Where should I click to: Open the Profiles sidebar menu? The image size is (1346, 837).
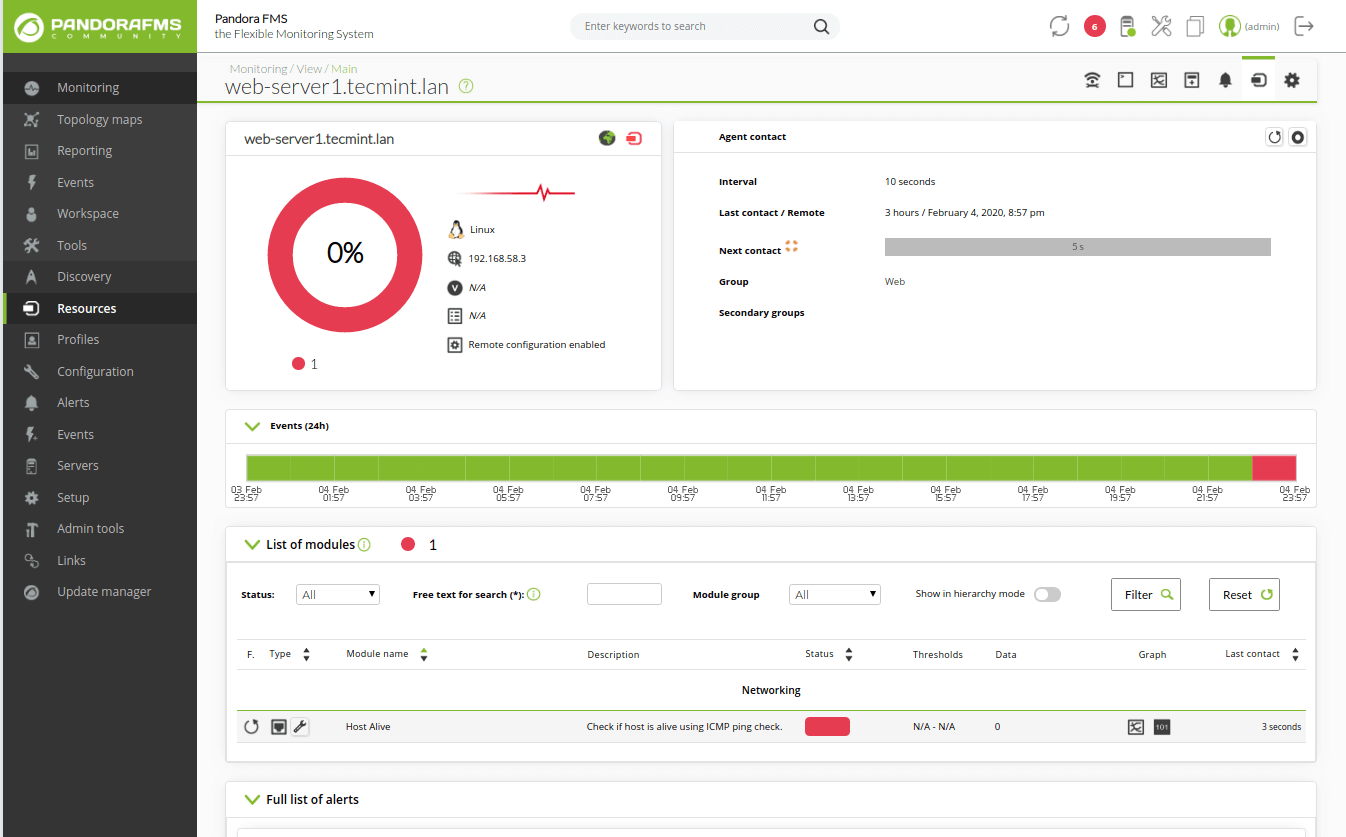point(100,340)
